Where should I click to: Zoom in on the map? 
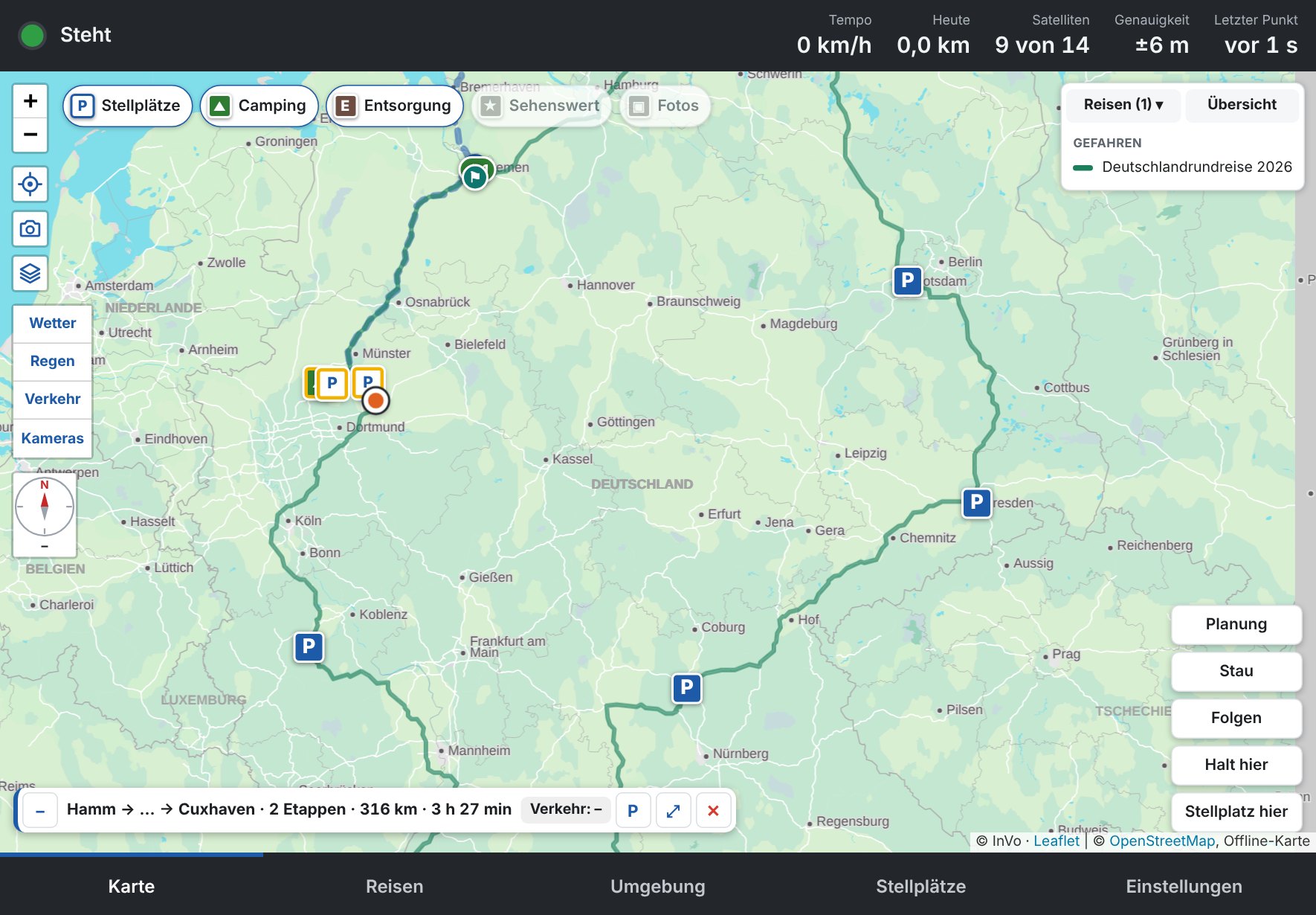[x=30, y=101]
